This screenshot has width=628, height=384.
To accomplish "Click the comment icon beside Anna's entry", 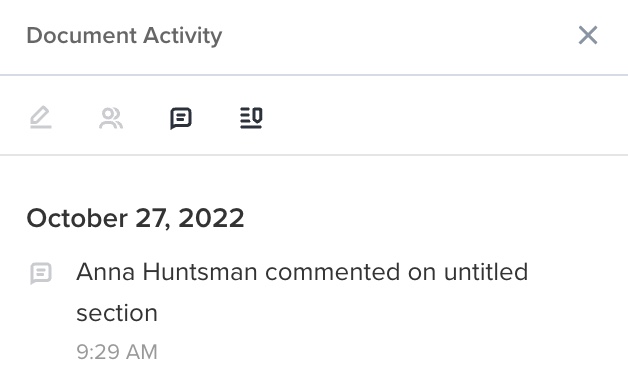I will 41,273.
